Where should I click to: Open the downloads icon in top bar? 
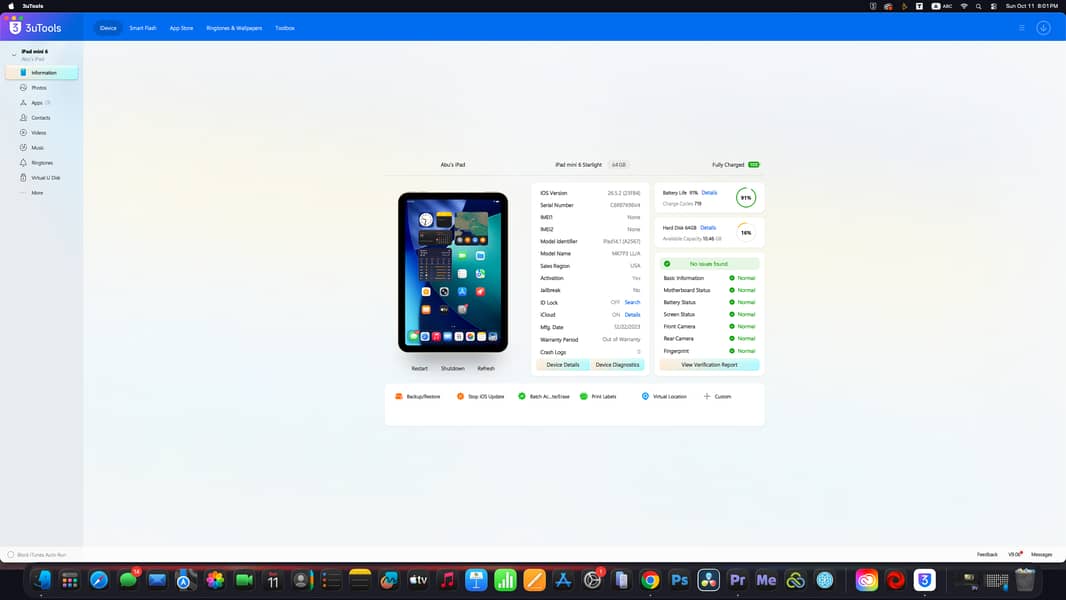click(1043, 28)
